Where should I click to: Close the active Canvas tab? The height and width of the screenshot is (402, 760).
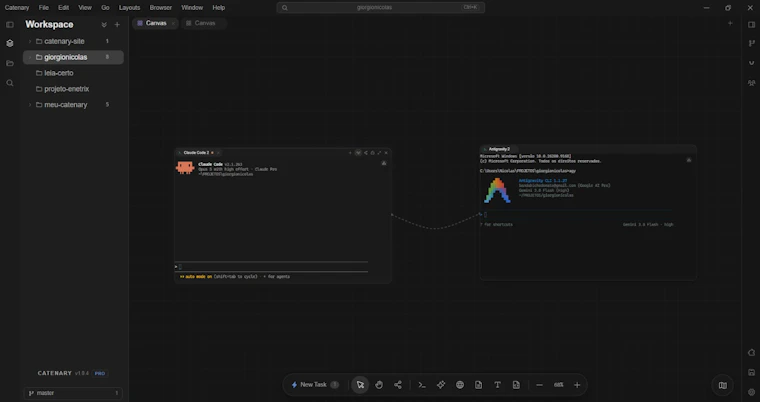tap(173, 23)
